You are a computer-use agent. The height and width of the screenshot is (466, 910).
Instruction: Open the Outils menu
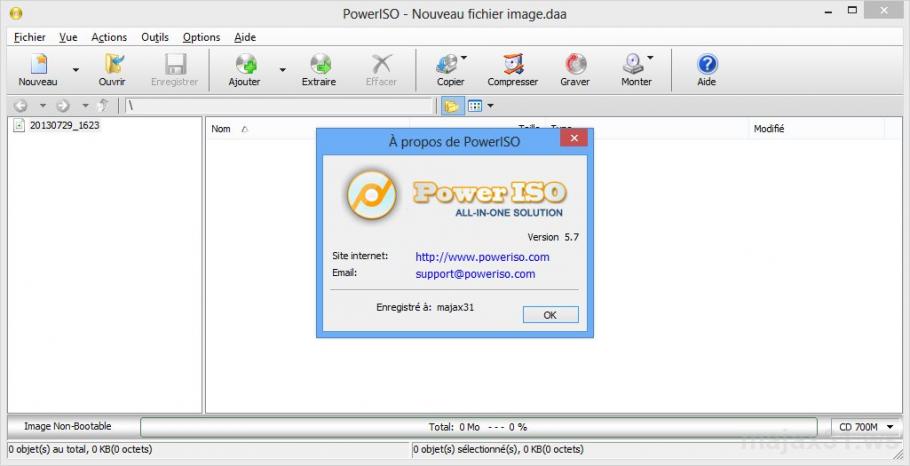(155, 37)
